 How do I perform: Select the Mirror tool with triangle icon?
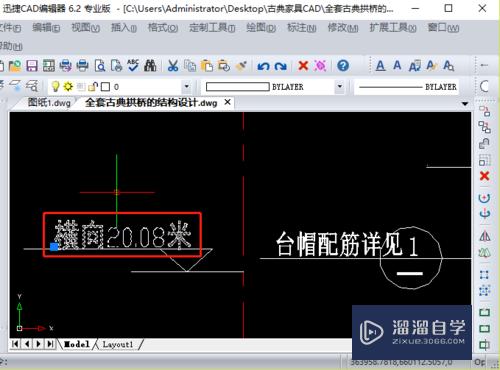pyautogui.click(x=485, y=236)
